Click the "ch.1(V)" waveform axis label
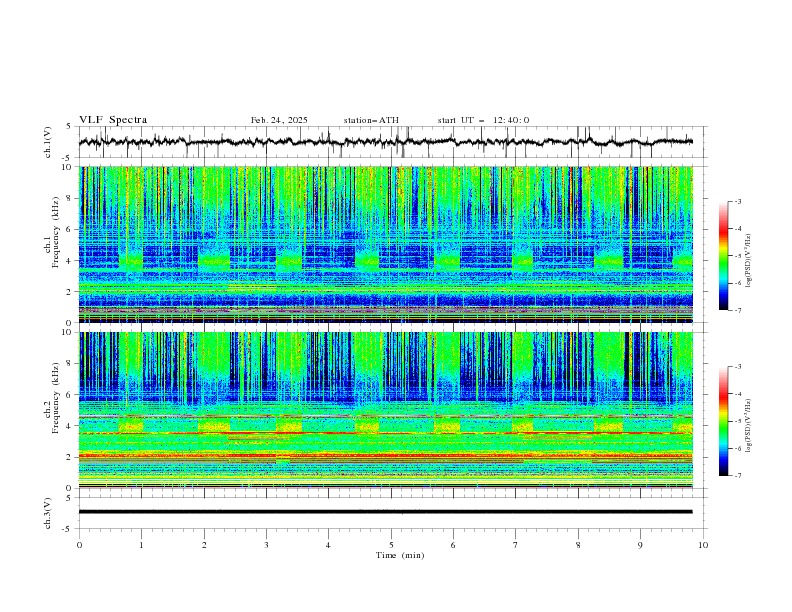Screen dimensions: 792x612 pyautogui.click(x=48, y=142)
